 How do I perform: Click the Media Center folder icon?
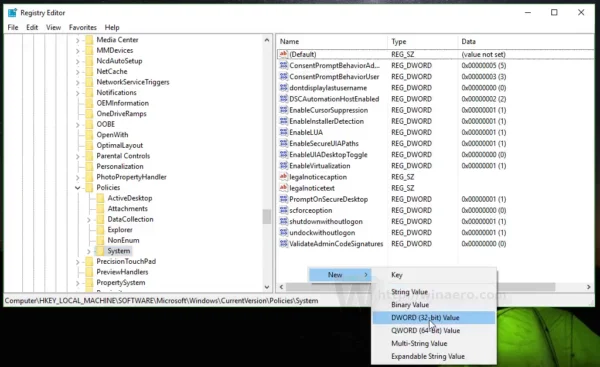point(89,40)
